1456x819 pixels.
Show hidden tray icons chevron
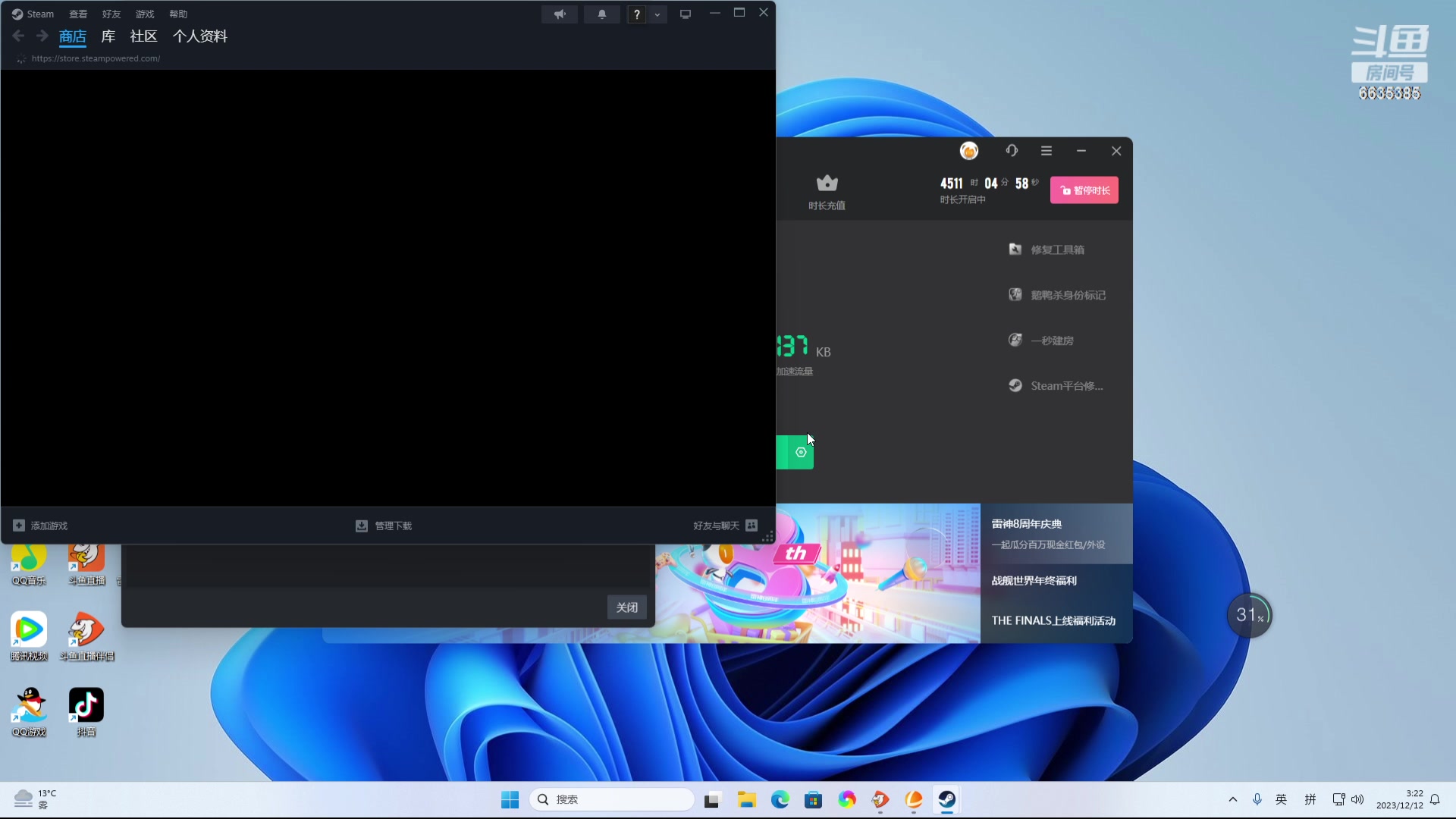(x=1233, y=799)
